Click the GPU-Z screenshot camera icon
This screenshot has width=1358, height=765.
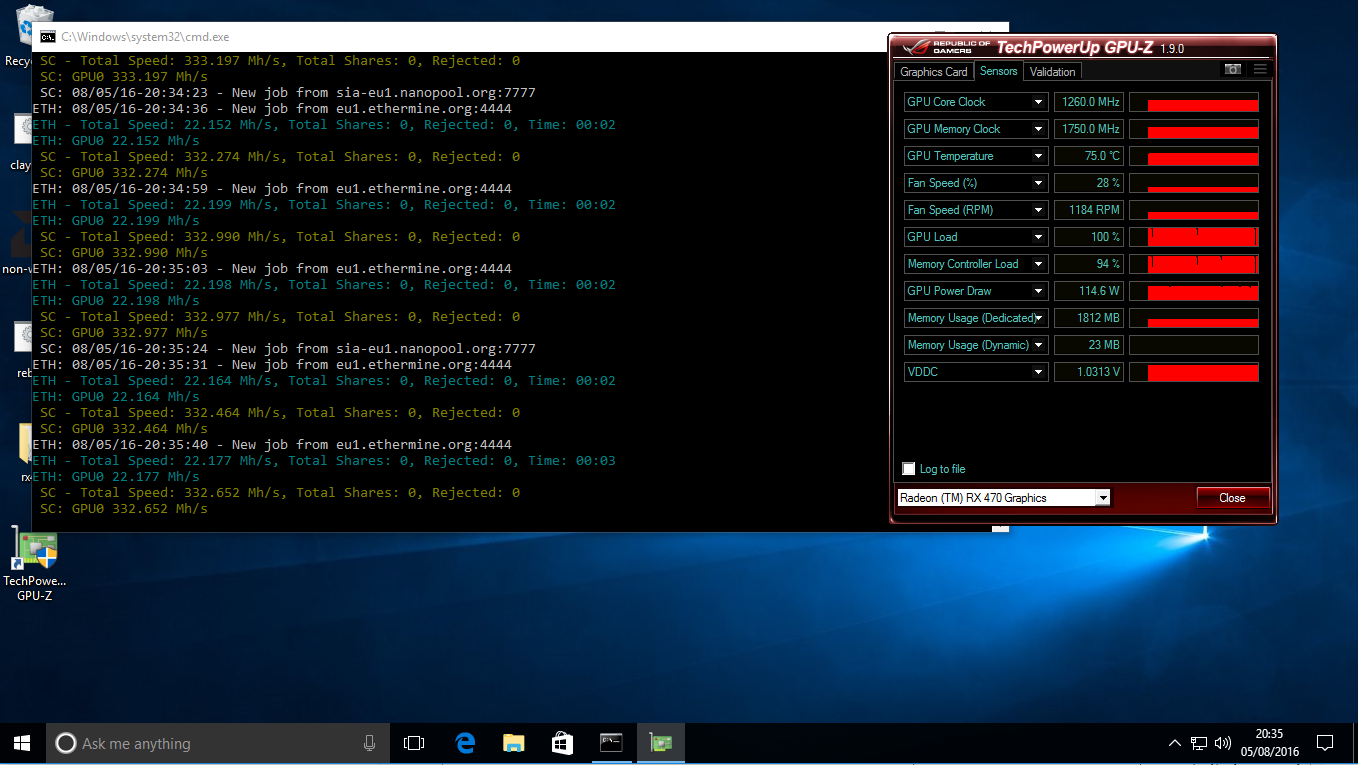tap(1233, 69)
